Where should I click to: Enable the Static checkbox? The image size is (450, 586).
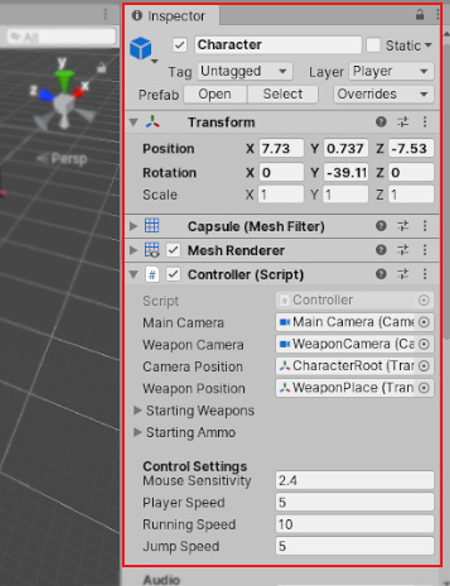tap(373, 45)
